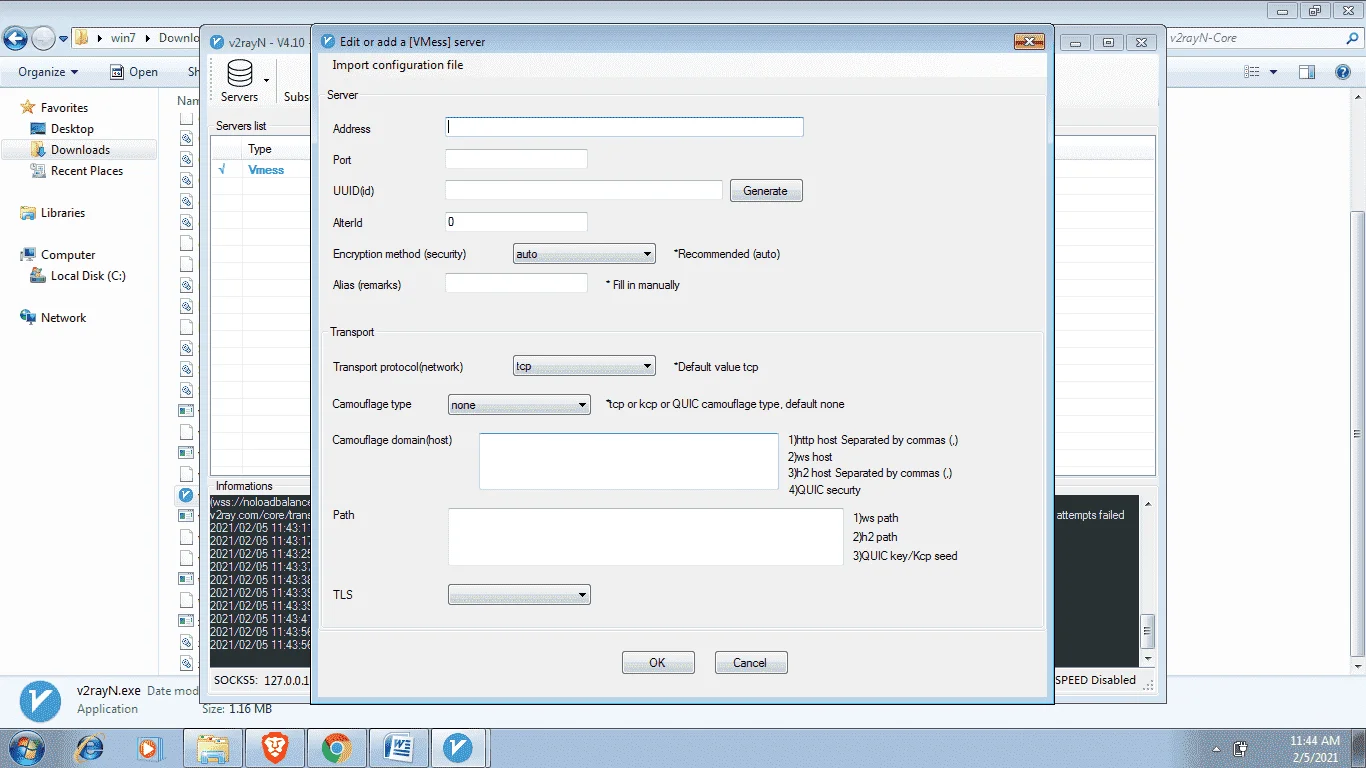
Task: Confirm the server with OK
Action: click(658, 662)
